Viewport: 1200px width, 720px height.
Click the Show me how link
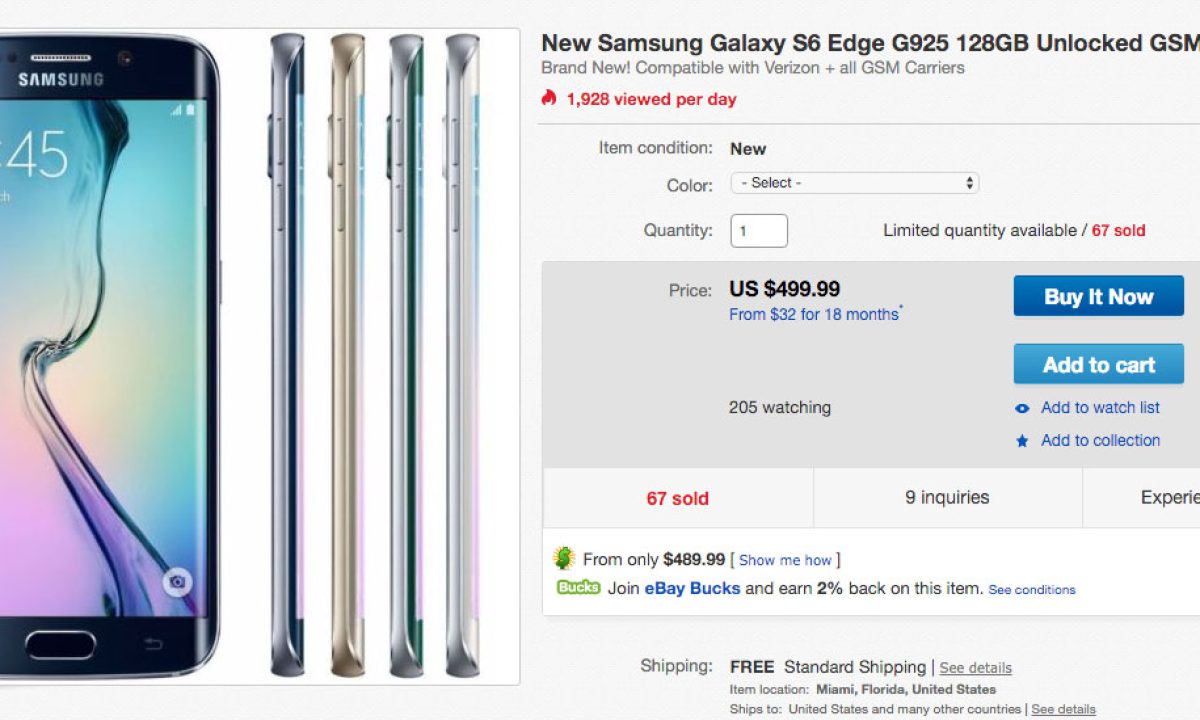[785, 560]
